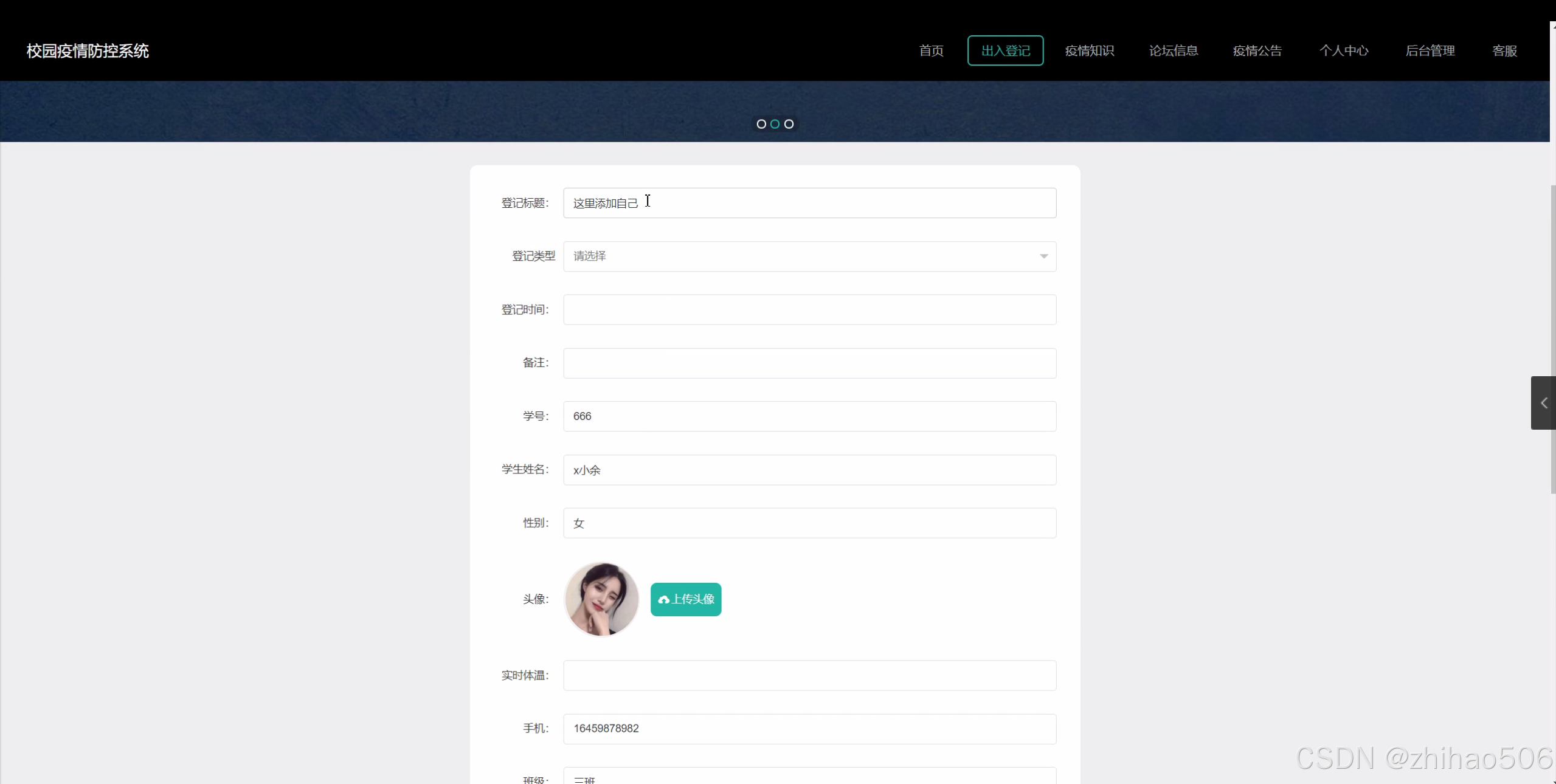
Task: Open 个人中心 menu
Action: click(x=1343, y=51)
